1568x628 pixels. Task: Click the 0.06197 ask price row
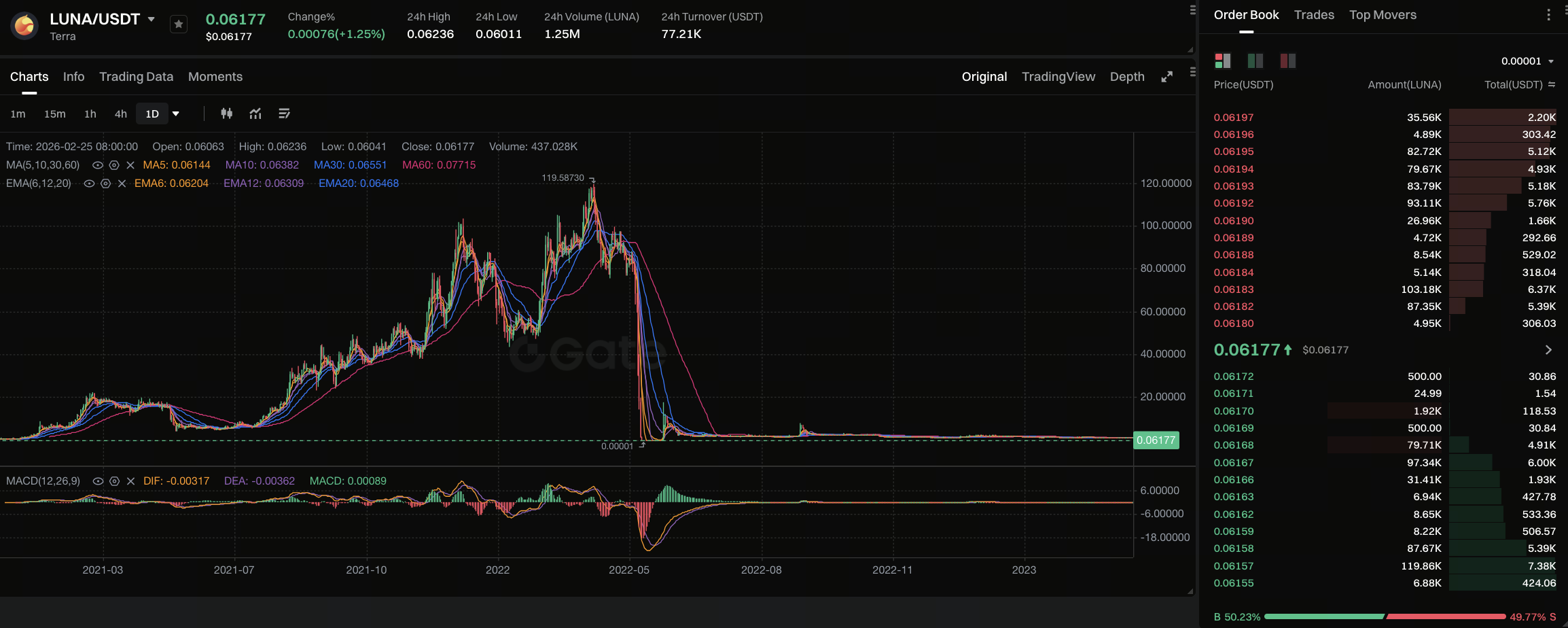[1234, 118]
